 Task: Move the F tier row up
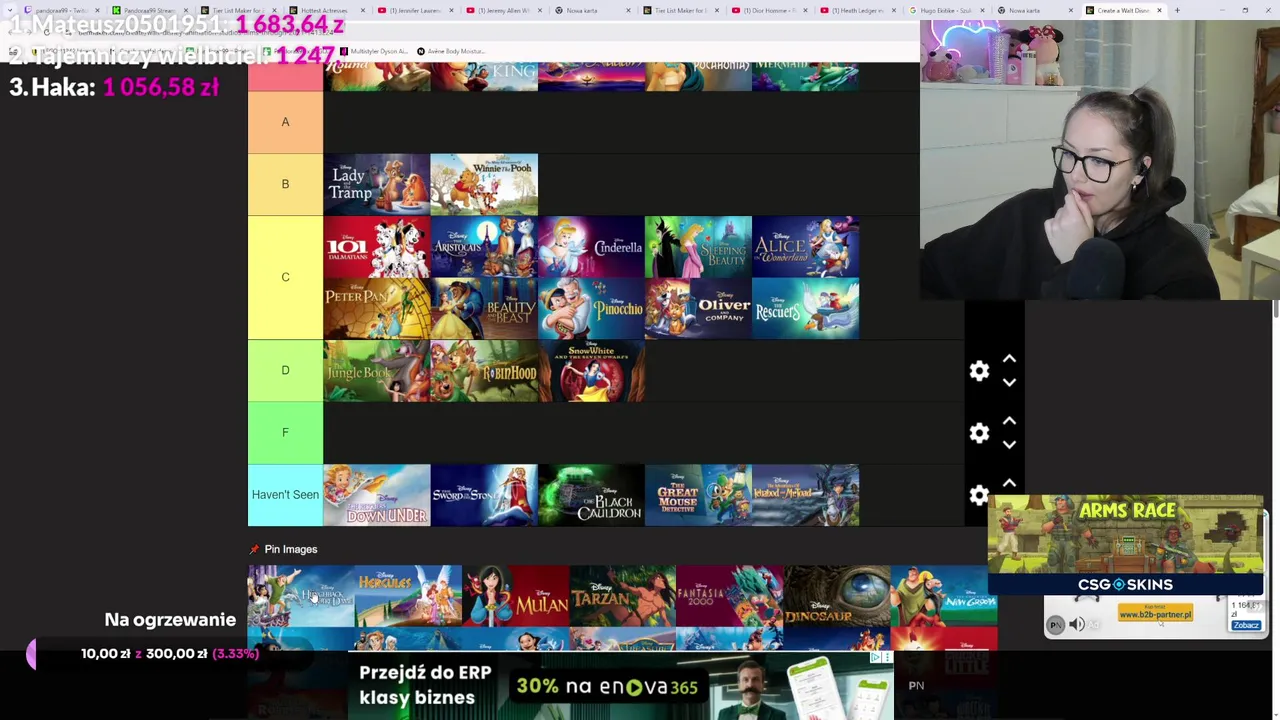(x=1009, y=421)
